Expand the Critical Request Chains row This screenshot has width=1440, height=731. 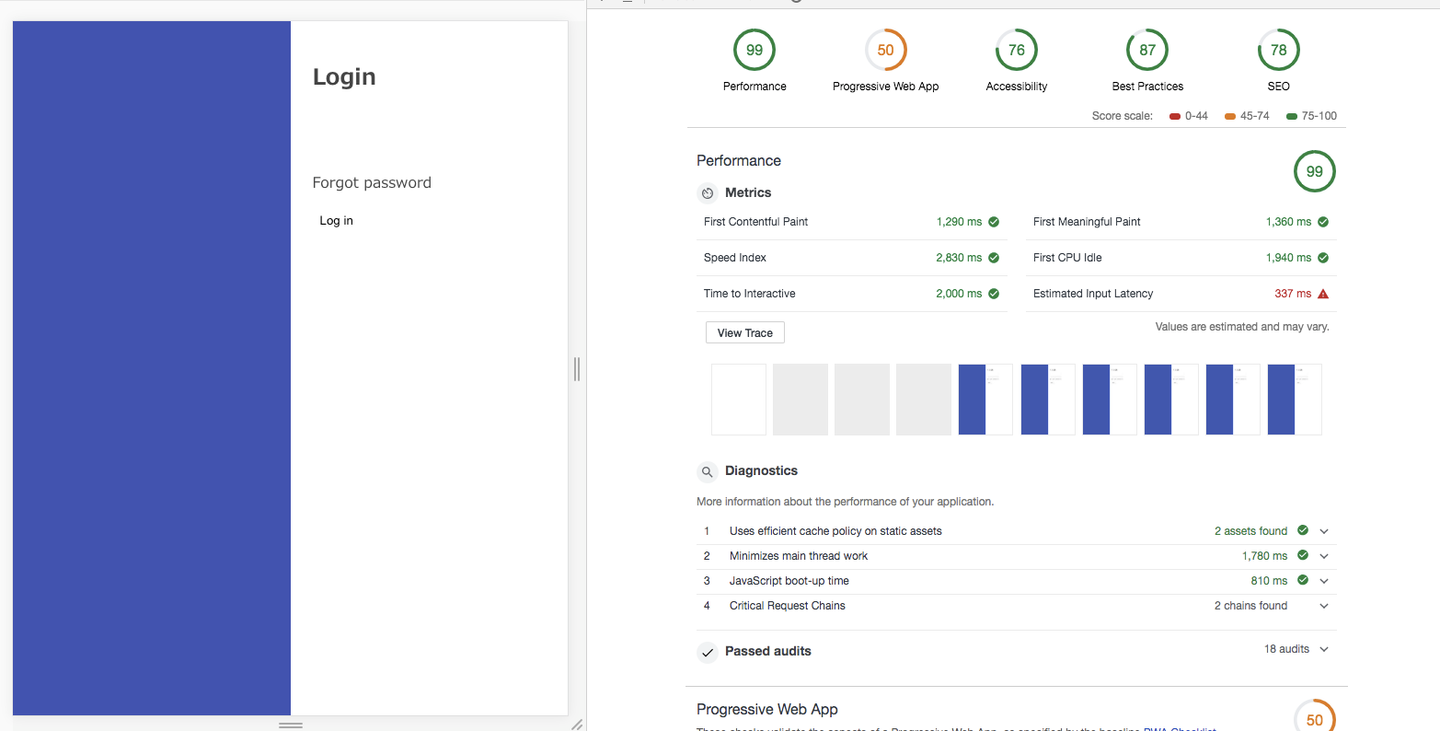pyautogui.click(x=1324, y=606)
